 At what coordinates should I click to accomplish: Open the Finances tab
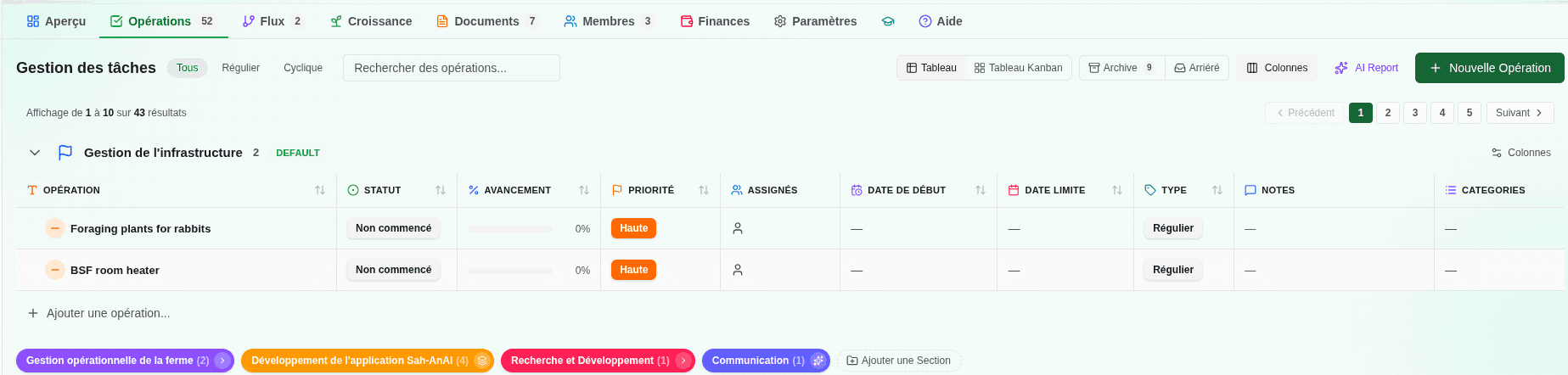click(x=715, y=21)
